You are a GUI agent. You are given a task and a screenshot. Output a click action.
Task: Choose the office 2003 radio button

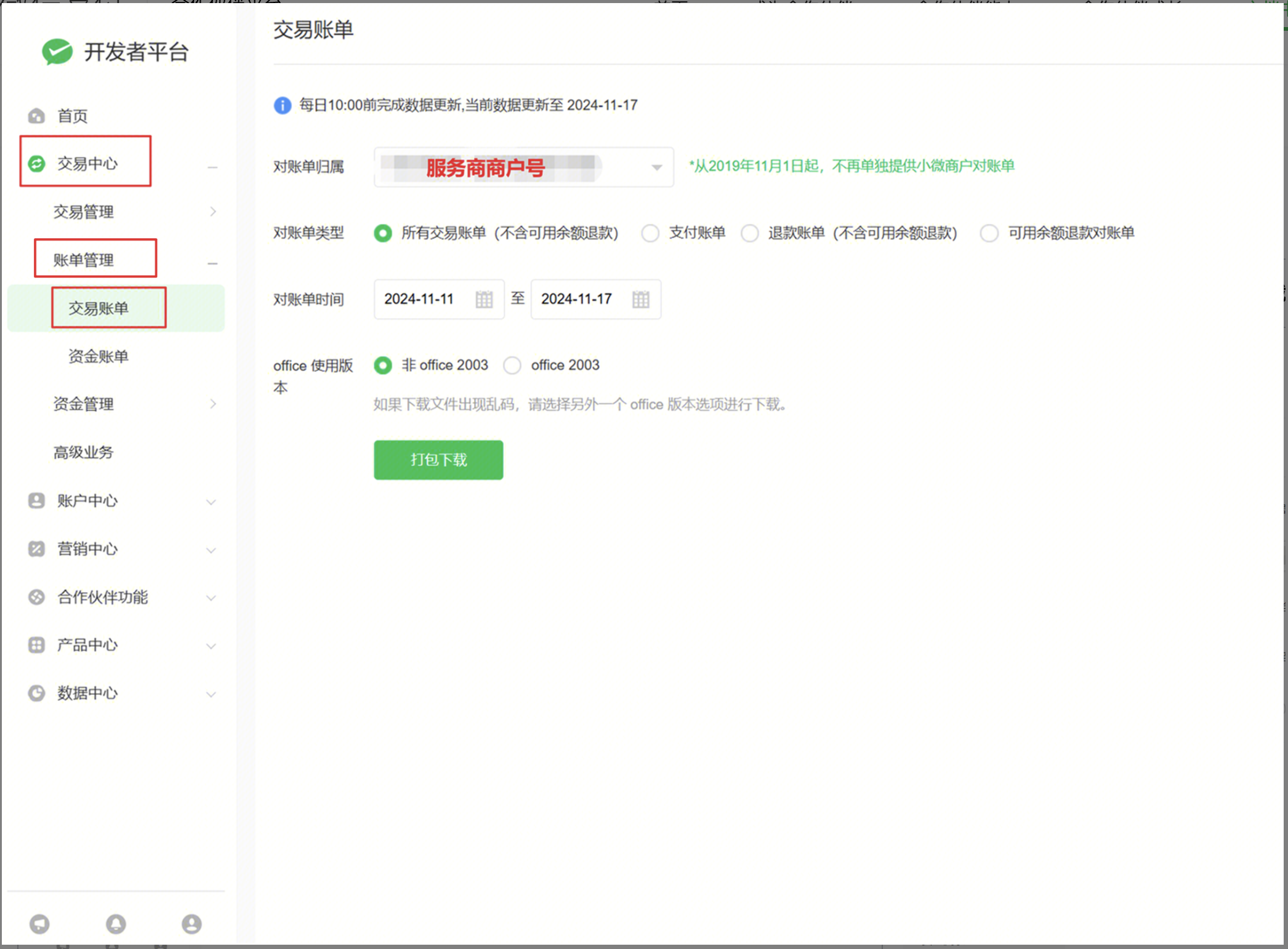(x=512, y=366)
